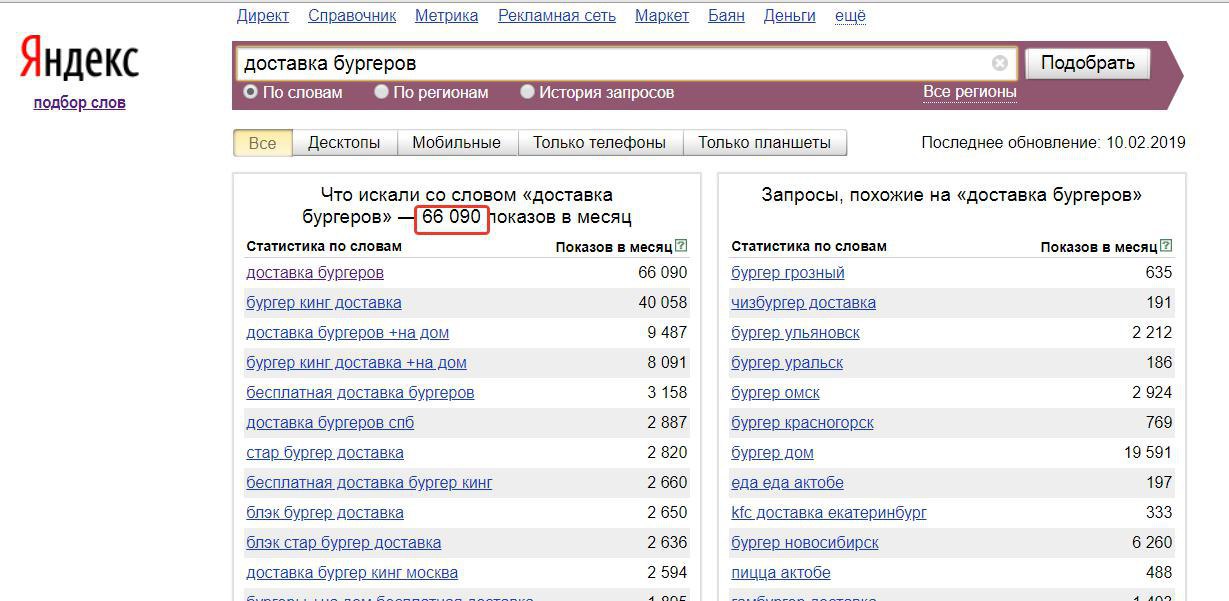Click the left Статистика по словам column header
Screen dimensions: 1229x601
click(324, 246)
